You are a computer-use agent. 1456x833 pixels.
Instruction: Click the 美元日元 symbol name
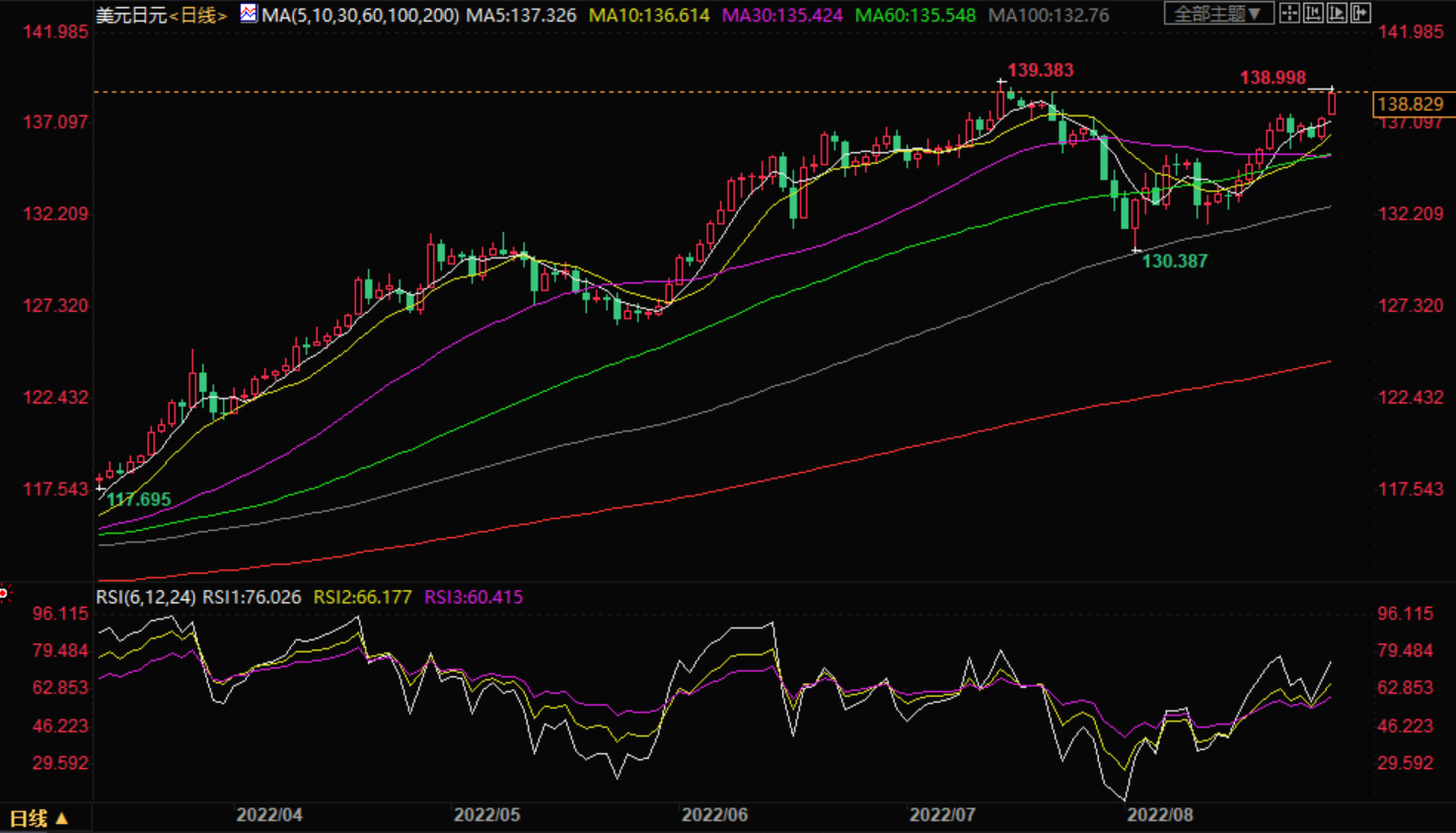coord(132,16)
